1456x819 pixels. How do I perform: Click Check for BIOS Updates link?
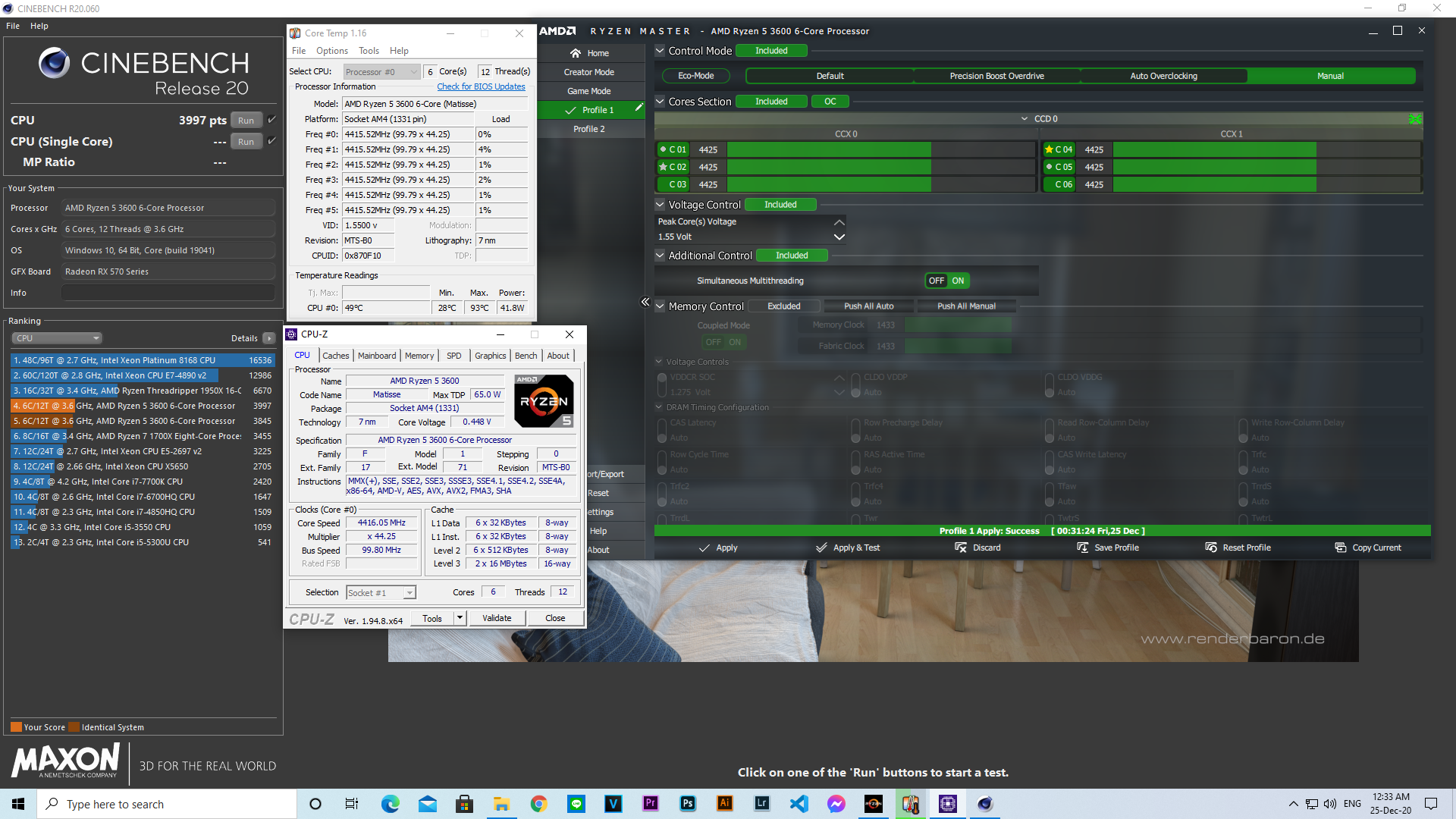click(481, 86)
